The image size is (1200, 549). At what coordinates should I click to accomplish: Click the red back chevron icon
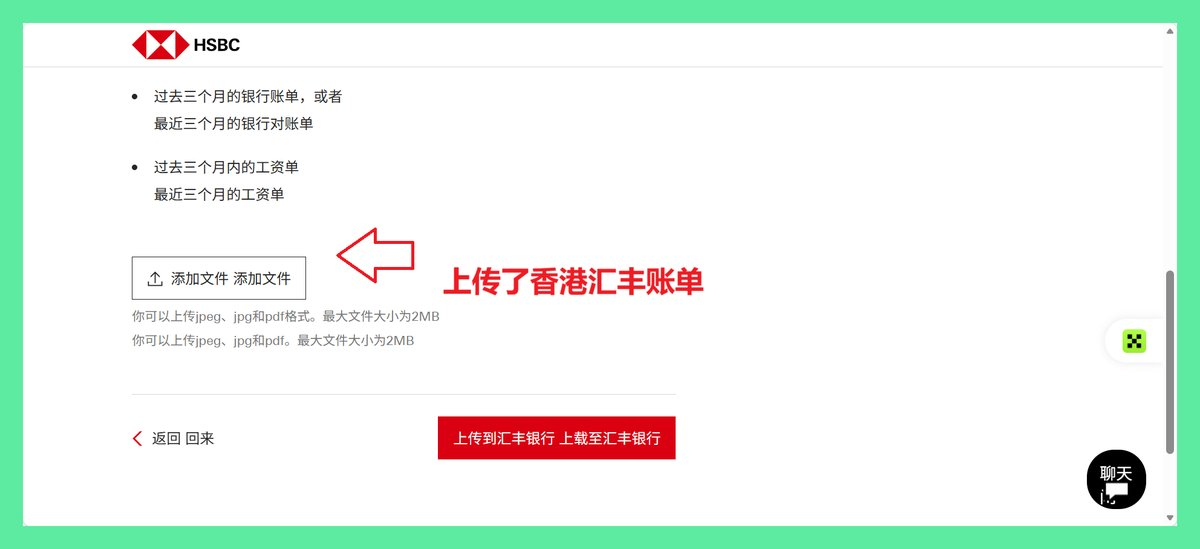coord(138,438)
